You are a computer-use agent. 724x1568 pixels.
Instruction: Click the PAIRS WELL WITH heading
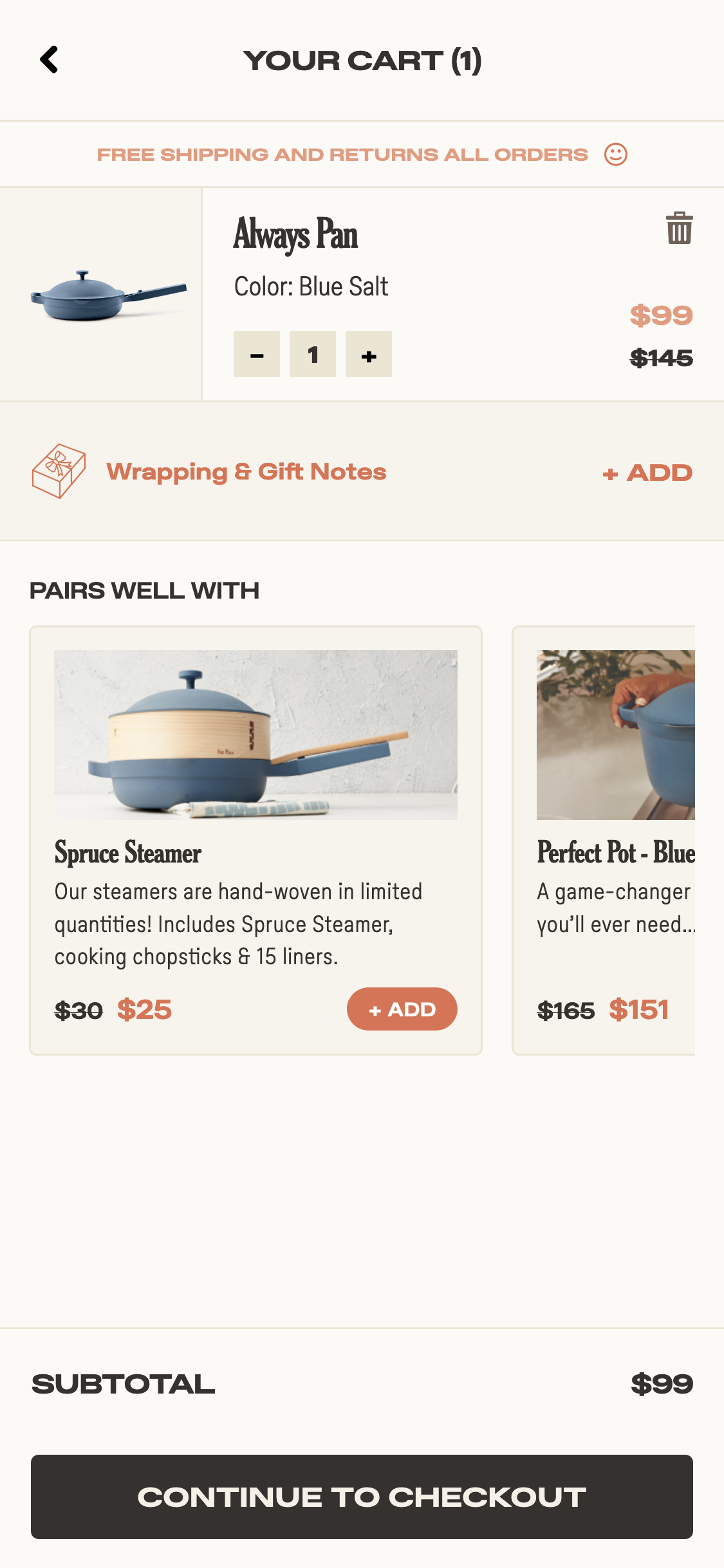(145, 589)
